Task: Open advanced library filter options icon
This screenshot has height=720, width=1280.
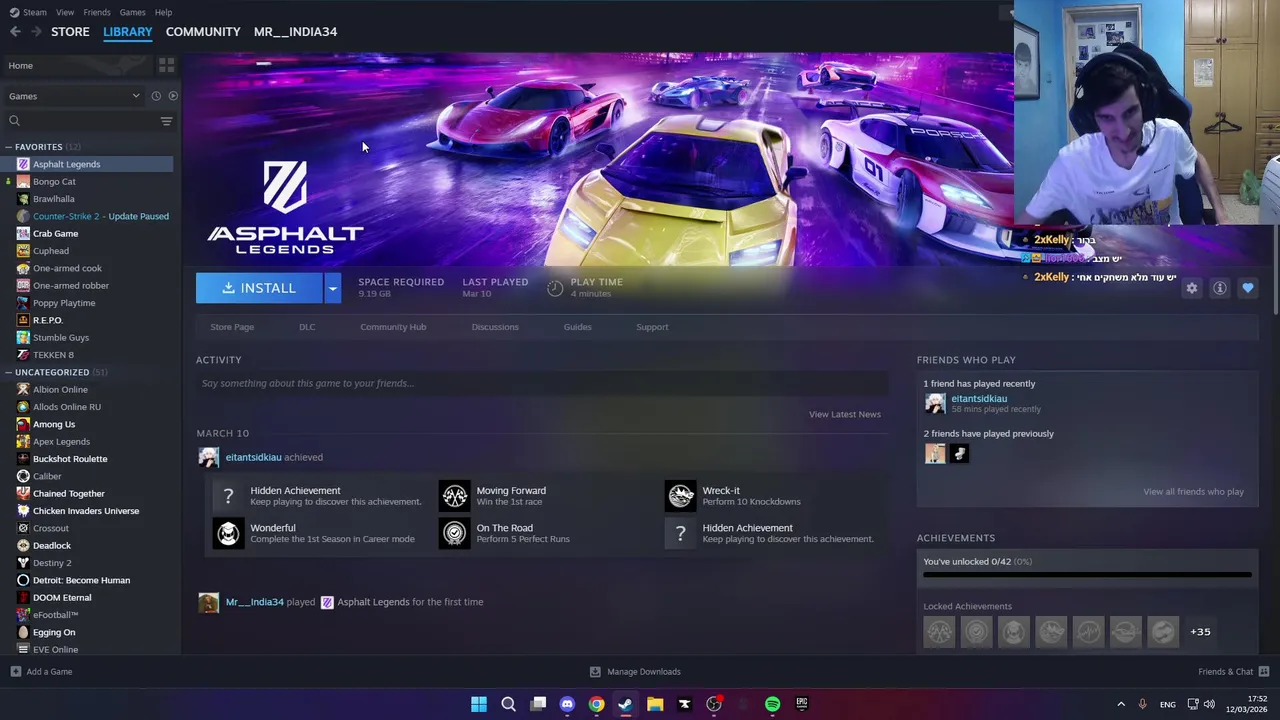Action: pyautogui.click(x=166, y=121)
